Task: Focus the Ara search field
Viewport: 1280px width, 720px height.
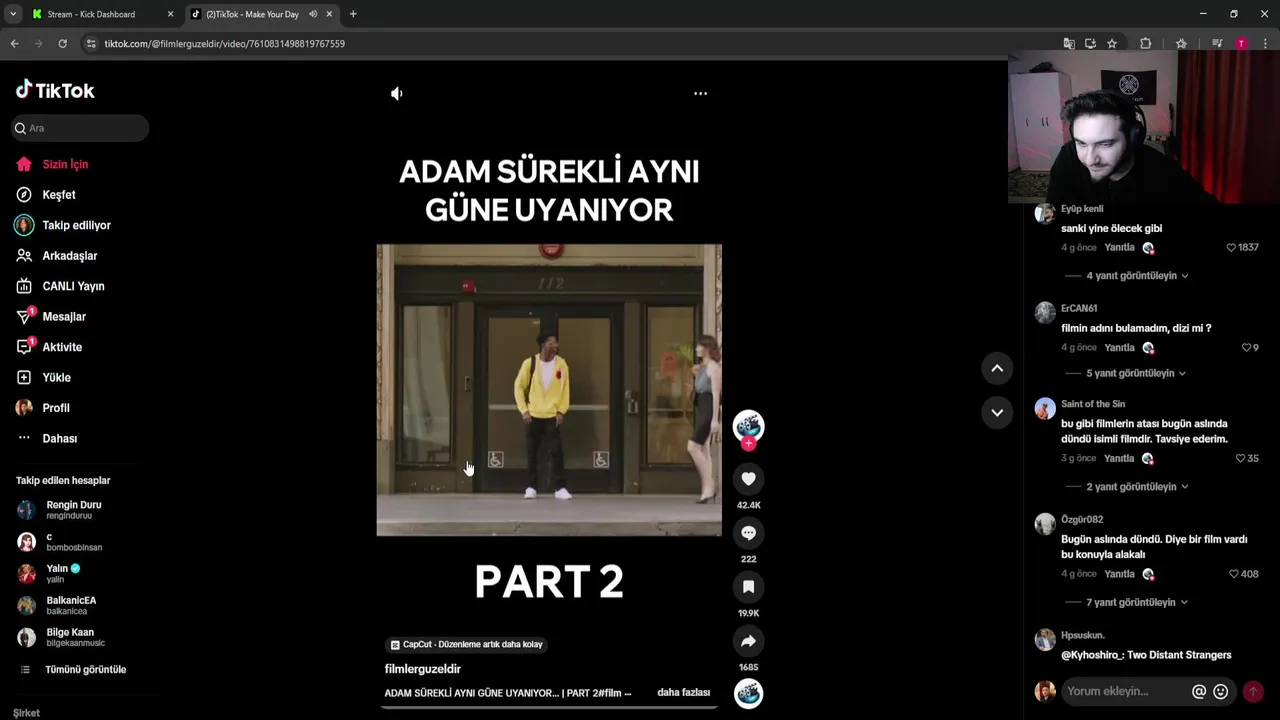Action: tap(80, 128)
